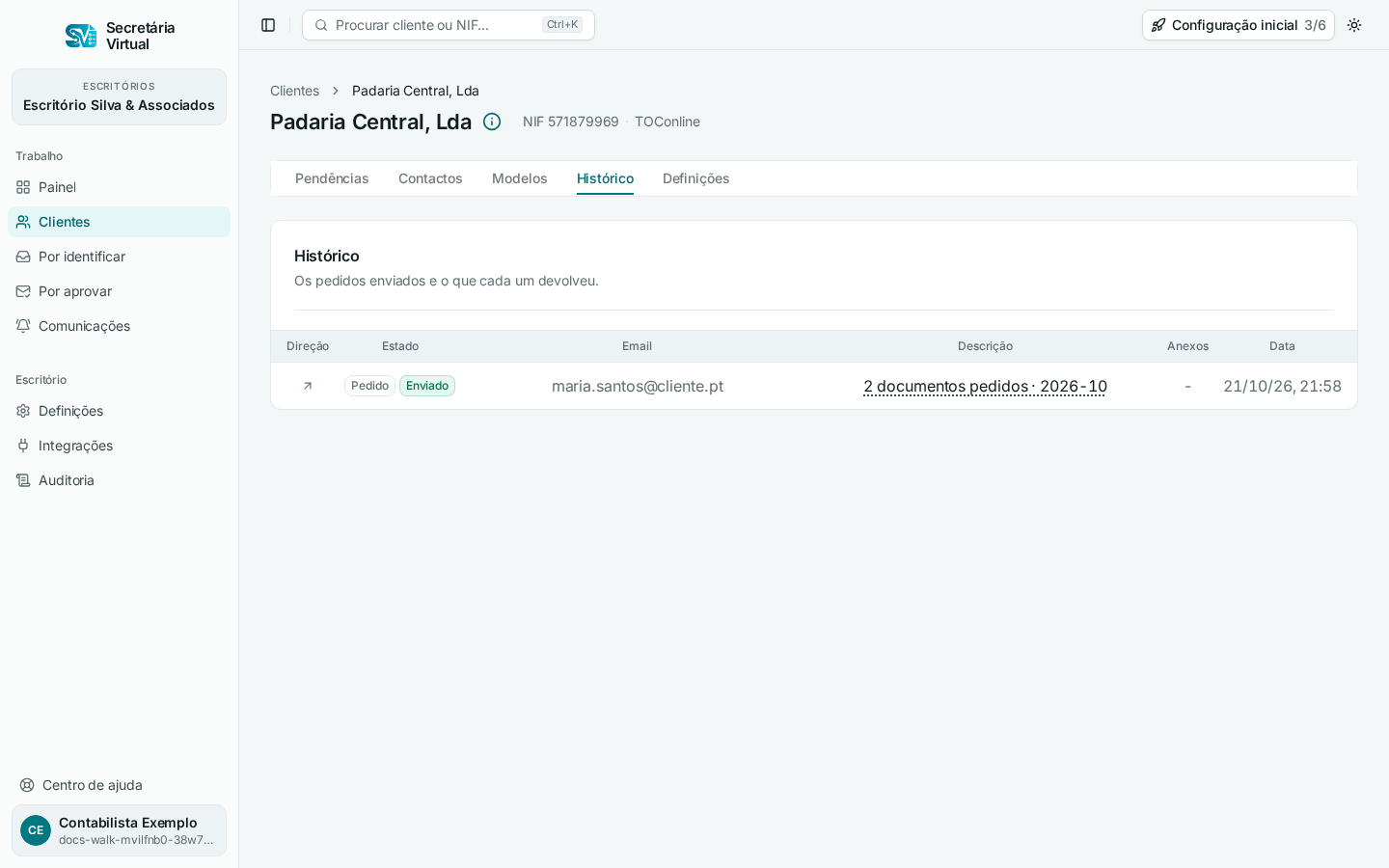Image resolution: width=1389 pixels, height=868 pixels.
Task: Open the Escritório Silva & Associados switcher
Action: [x=119, y=96]
